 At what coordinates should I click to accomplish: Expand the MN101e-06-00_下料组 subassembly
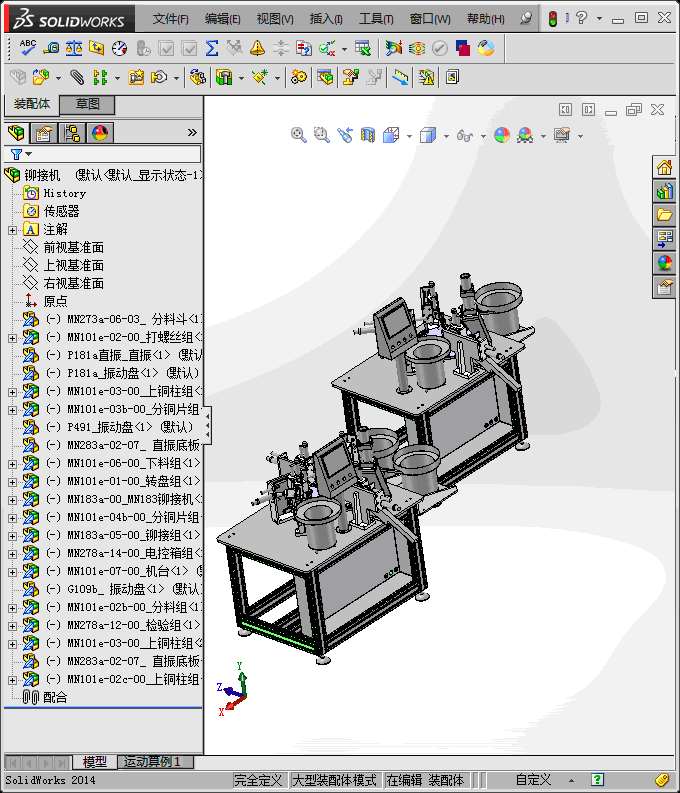pyautogui.click(x=13, y=464)
